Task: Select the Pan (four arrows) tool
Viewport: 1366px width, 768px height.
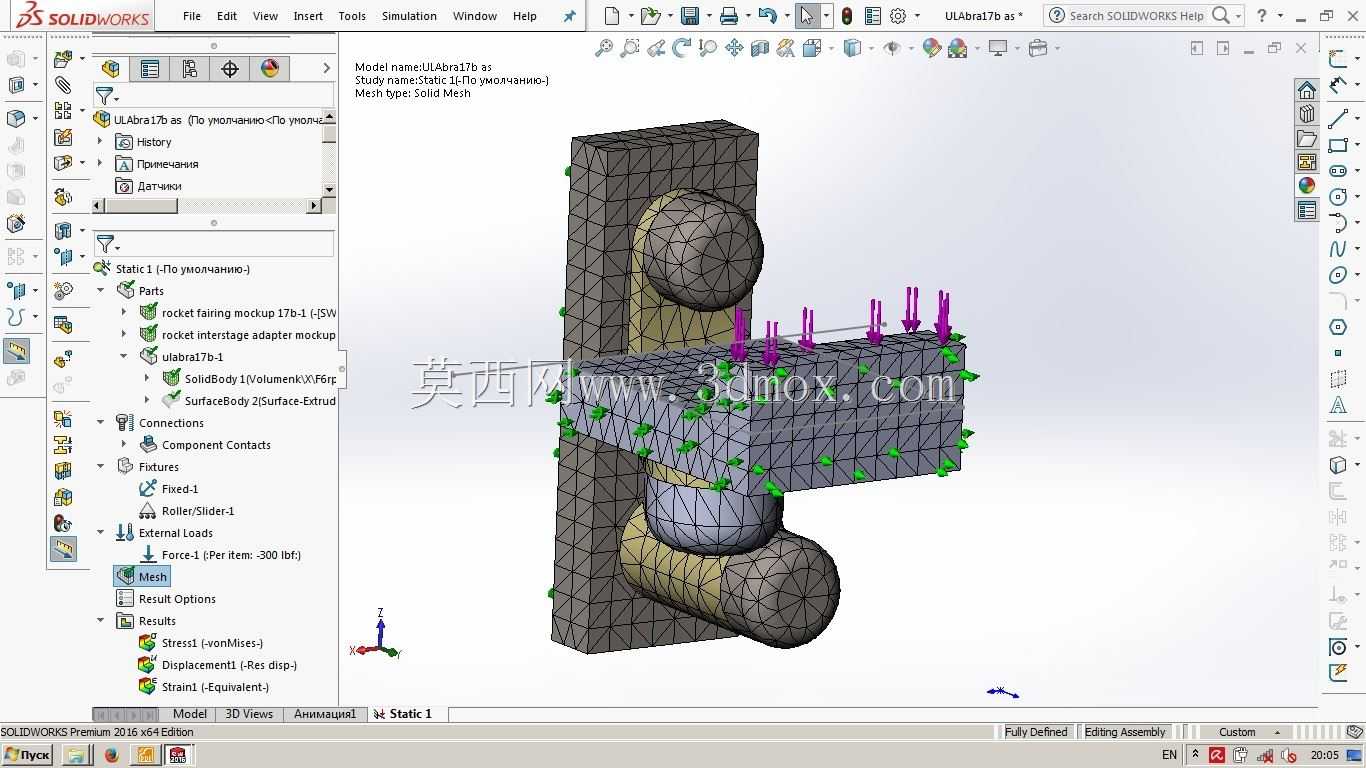Action: [x=734, y=48]
